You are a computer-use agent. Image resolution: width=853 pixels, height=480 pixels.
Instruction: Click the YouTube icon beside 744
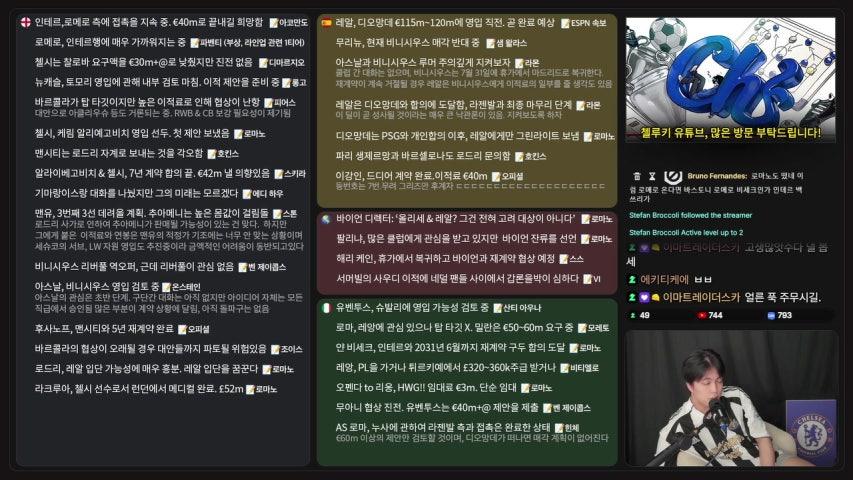pos(702,316)
